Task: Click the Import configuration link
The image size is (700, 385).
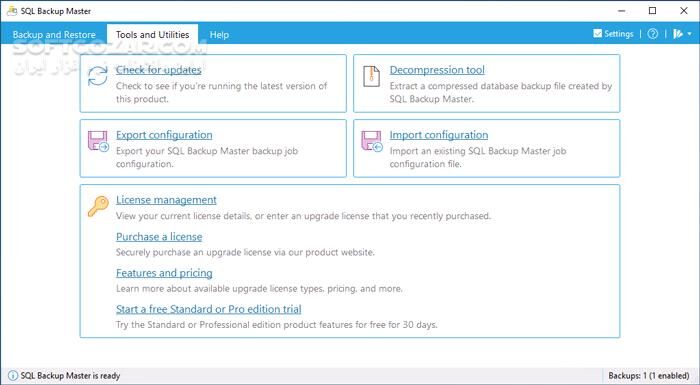Action: (439, 135)
